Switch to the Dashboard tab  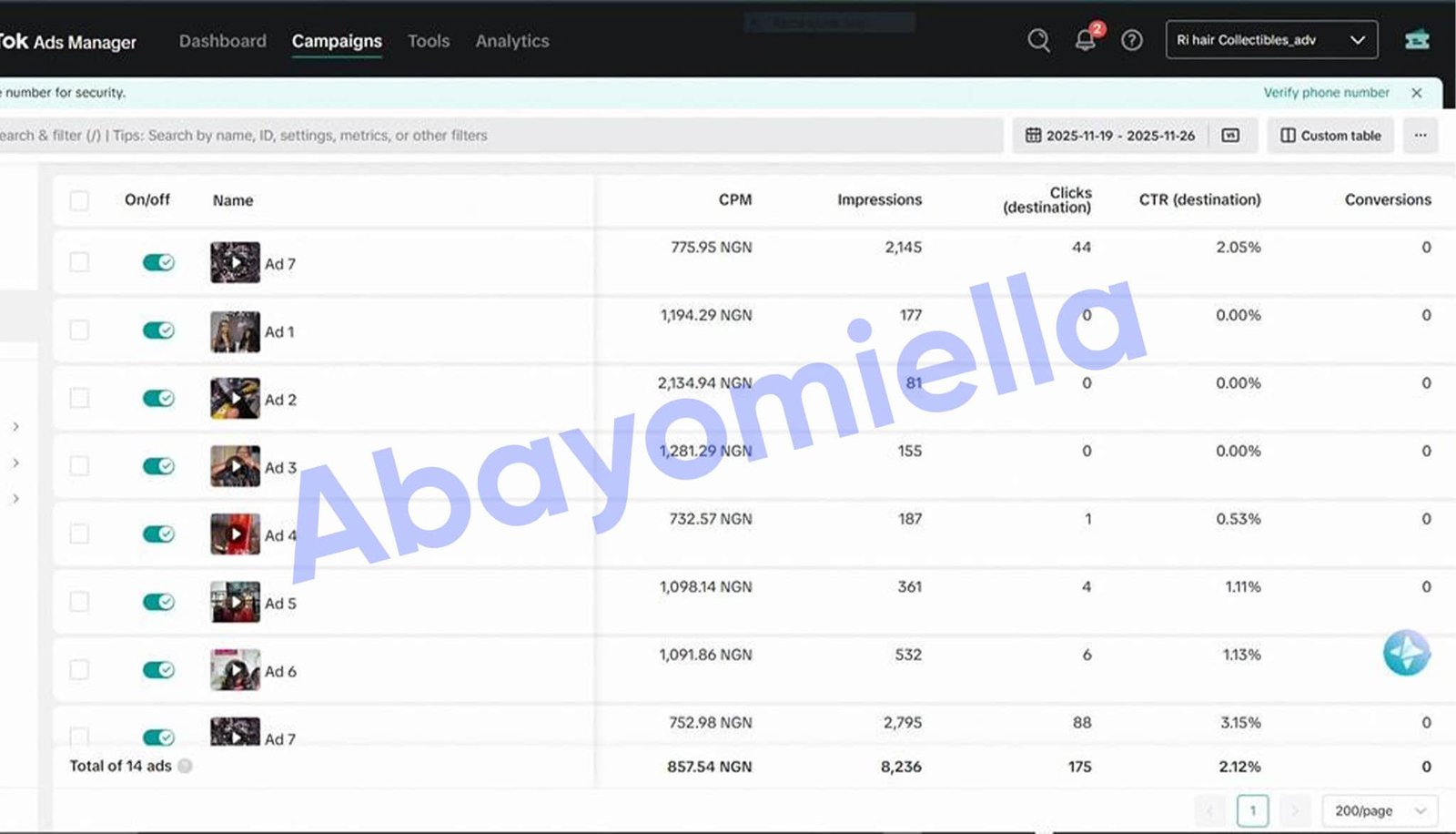click(223, 41)
